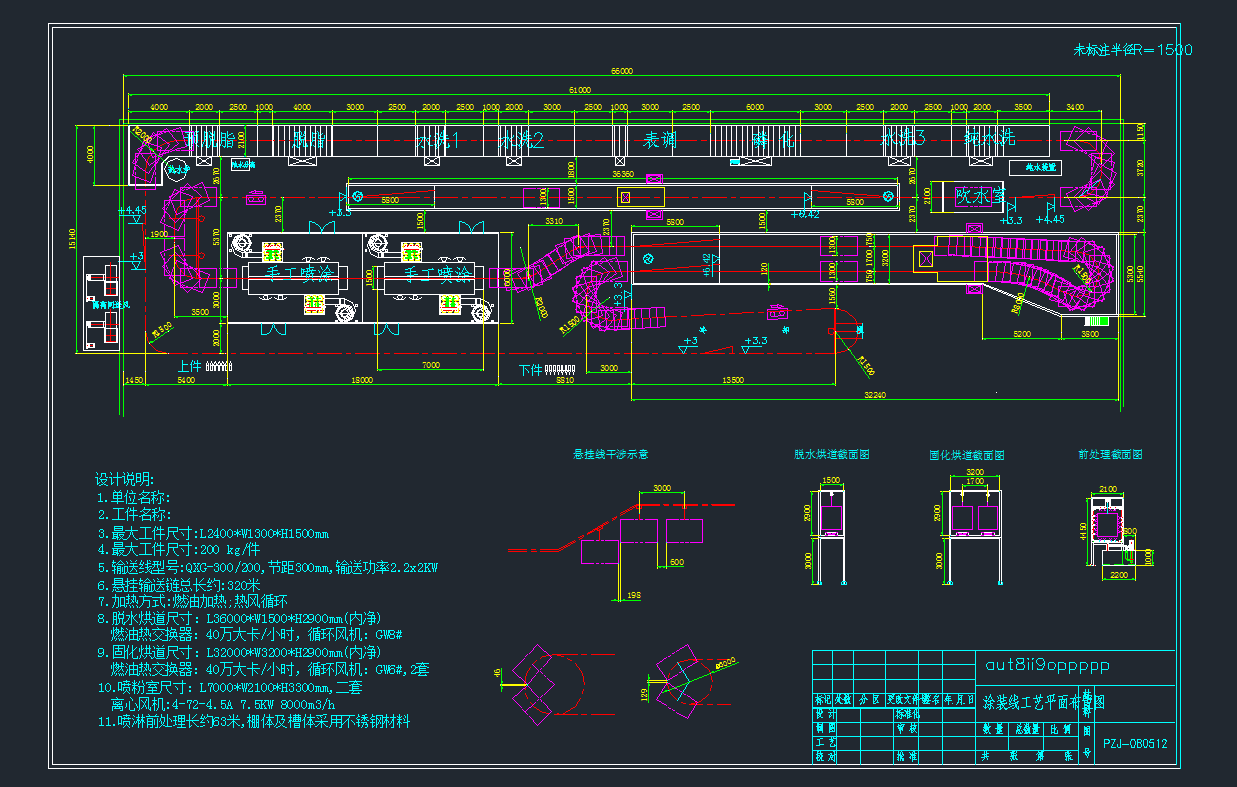The height and width of the screenshot is (787, 1237).
Task: Click the 66000 overall length dimension
Action: pyautogui.click(x=623, y=71)
